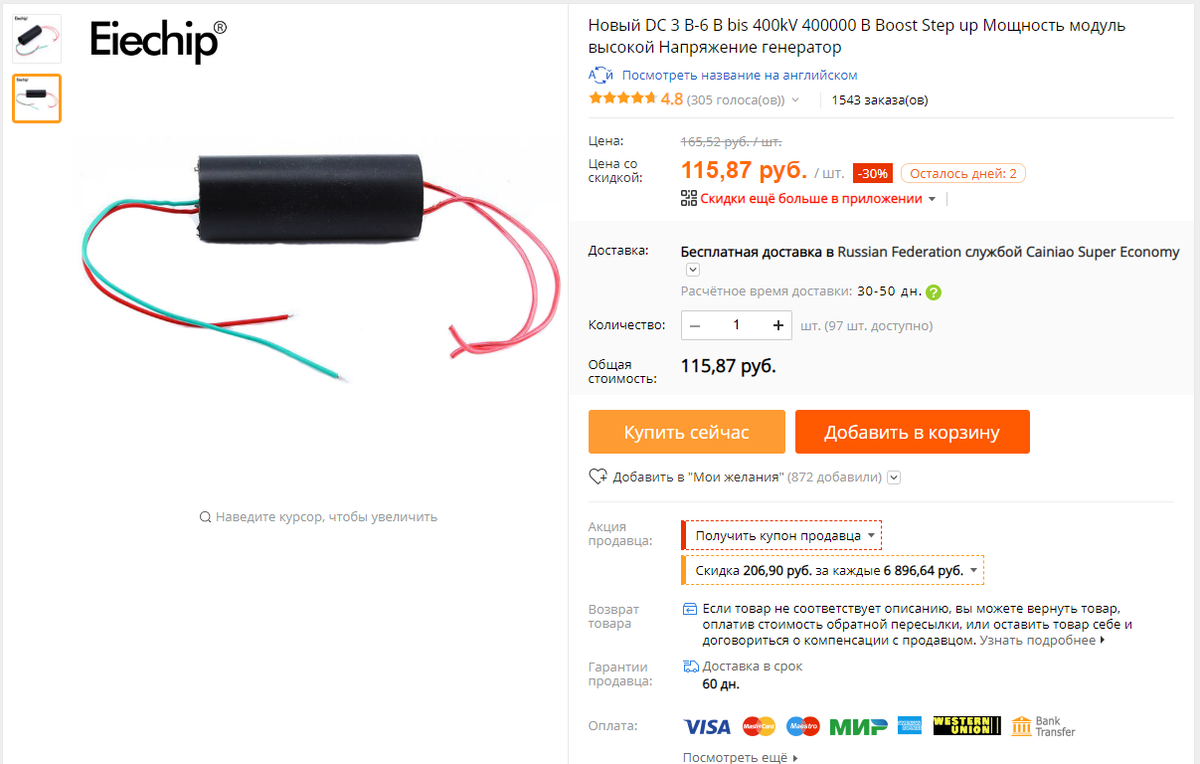
Task: Click the 'Добавить в корзину' button
Action: pyautogui.click(x=912, y=432)
